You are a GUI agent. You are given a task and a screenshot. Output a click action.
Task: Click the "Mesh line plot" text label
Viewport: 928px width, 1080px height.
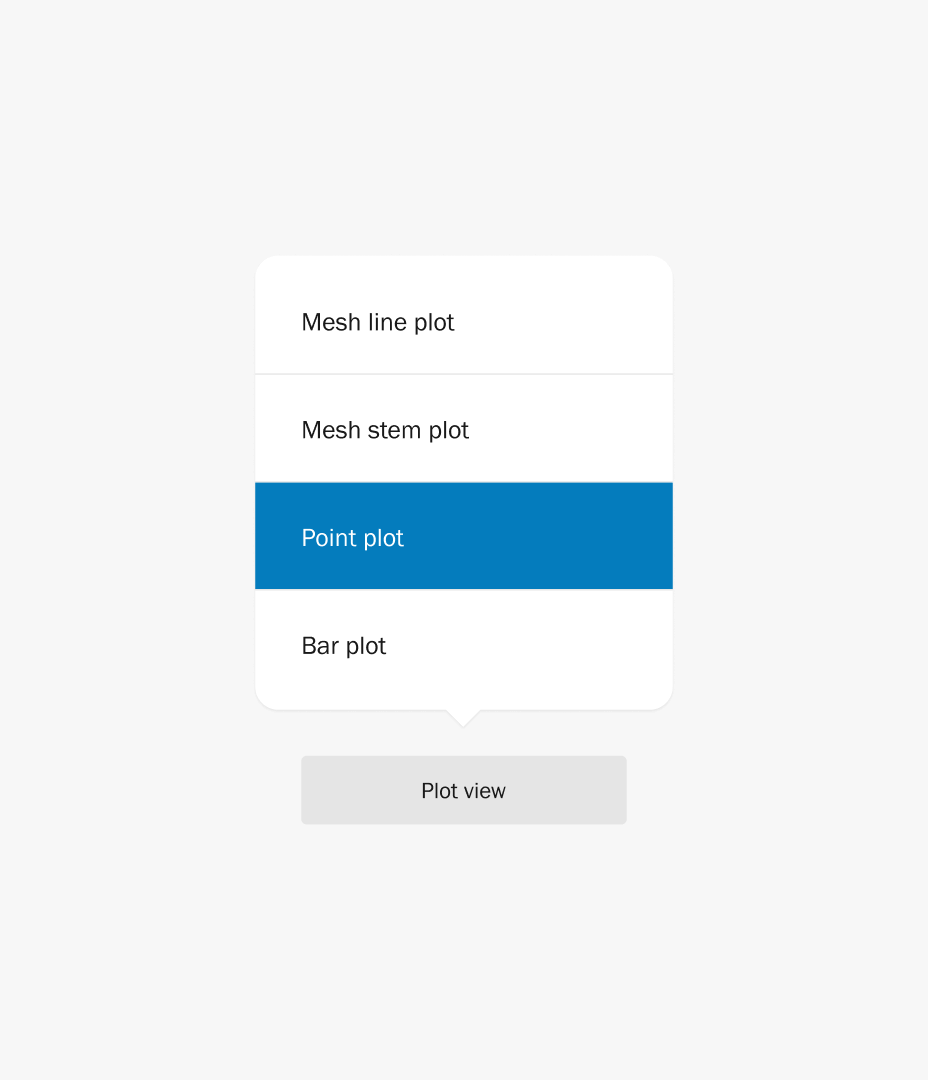pyautogui.click(x=378, y=322)
